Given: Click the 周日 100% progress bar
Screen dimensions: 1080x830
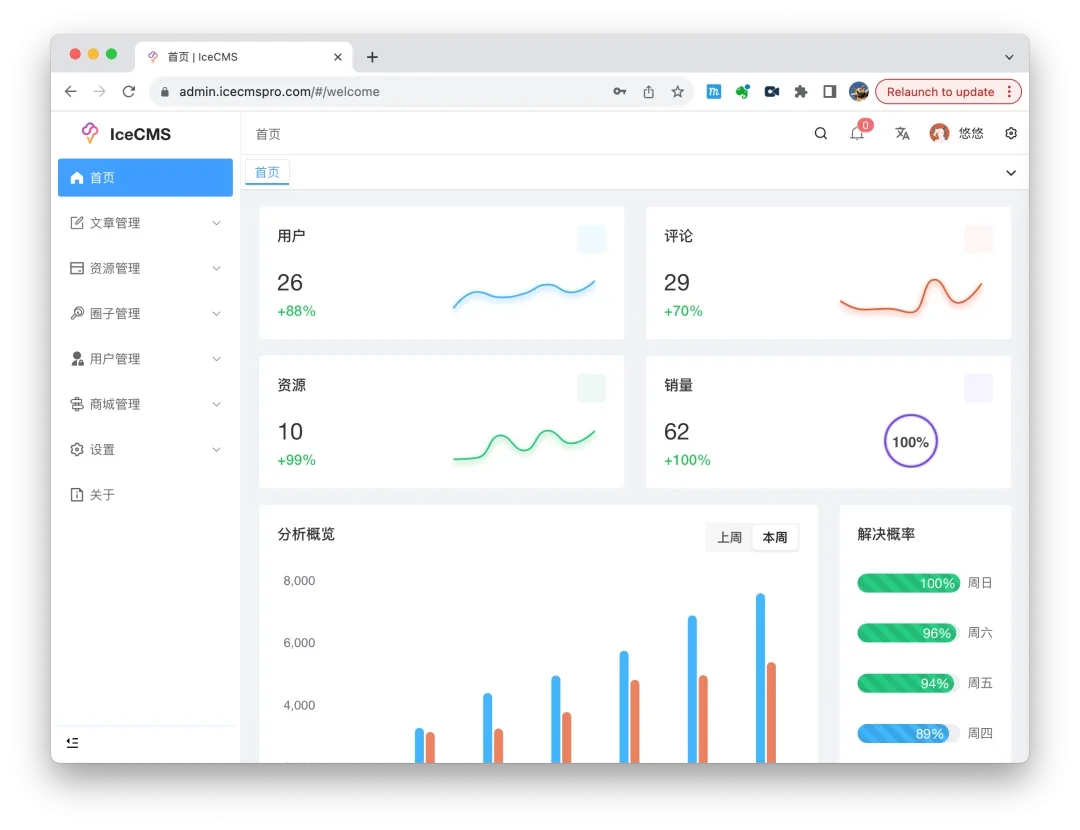Looking at the screenshot, I should [907, 582].
